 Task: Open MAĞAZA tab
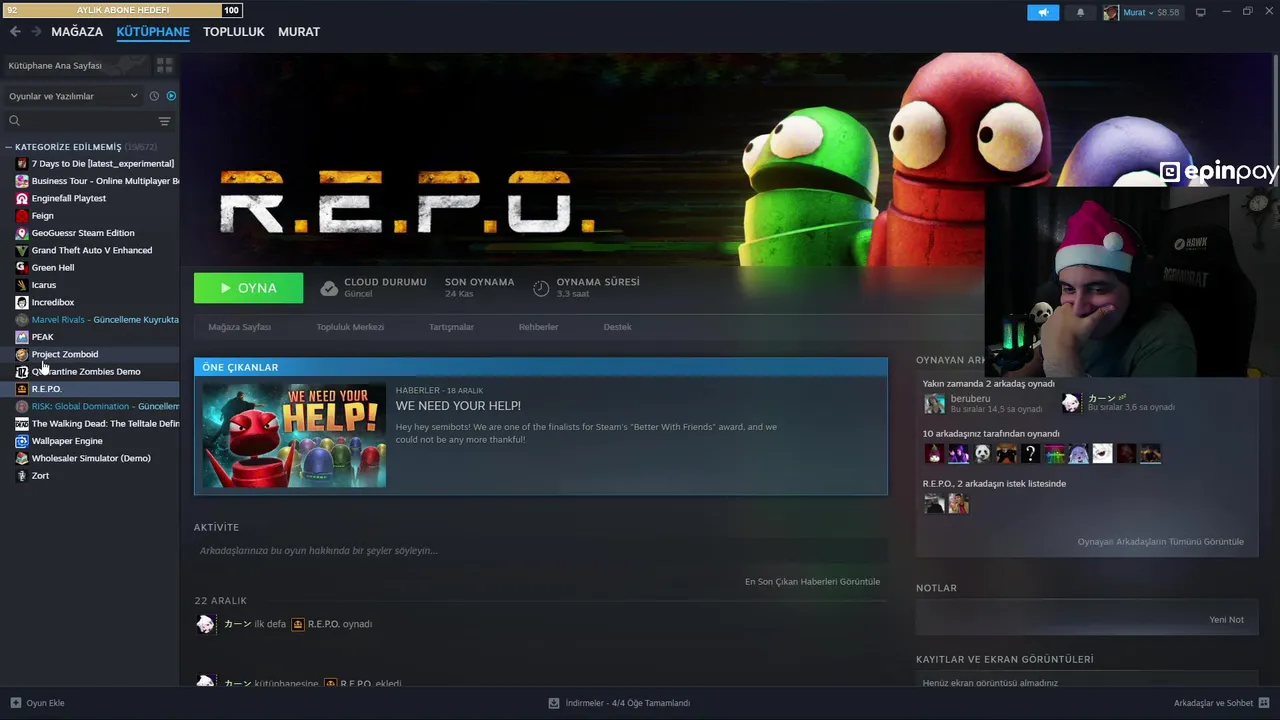[x=77, y=32]
